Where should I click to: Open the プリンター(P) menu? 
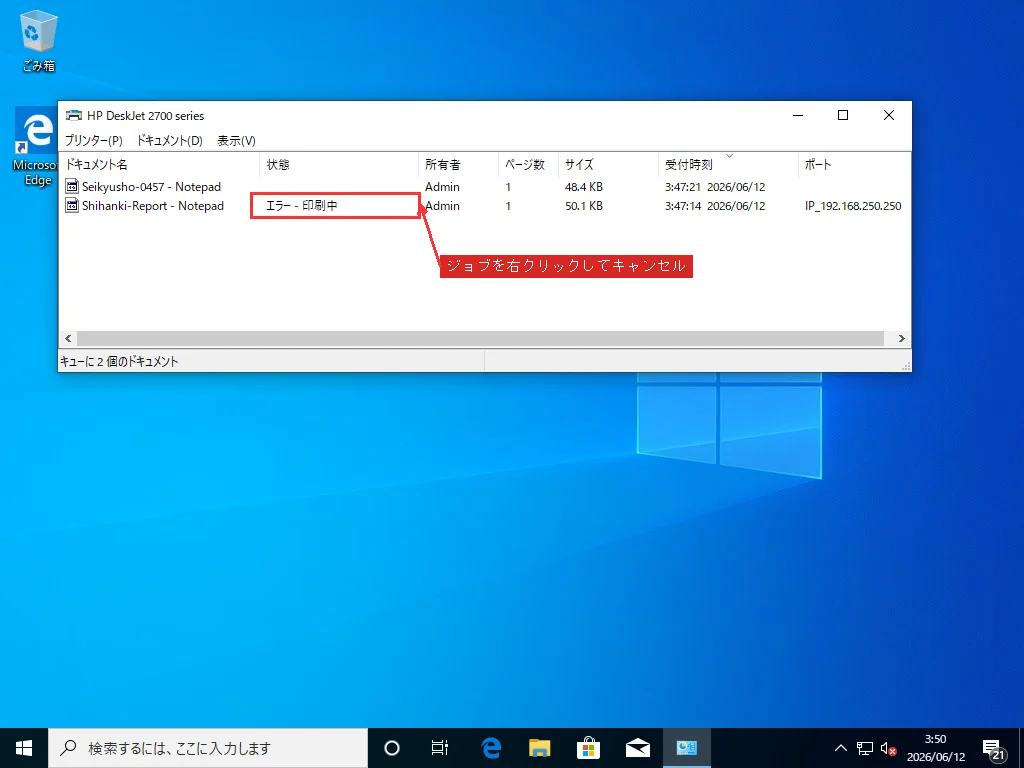tap(93, 140)
